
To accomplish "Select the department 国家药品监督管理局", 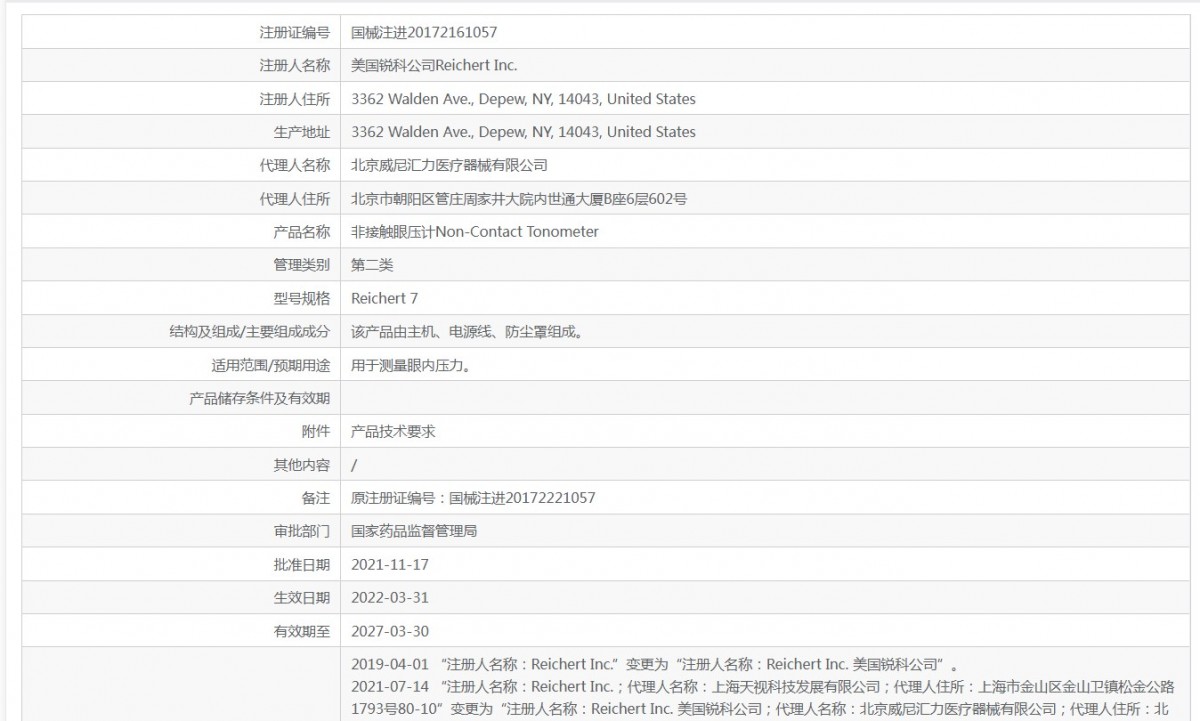I will [415, 531].
